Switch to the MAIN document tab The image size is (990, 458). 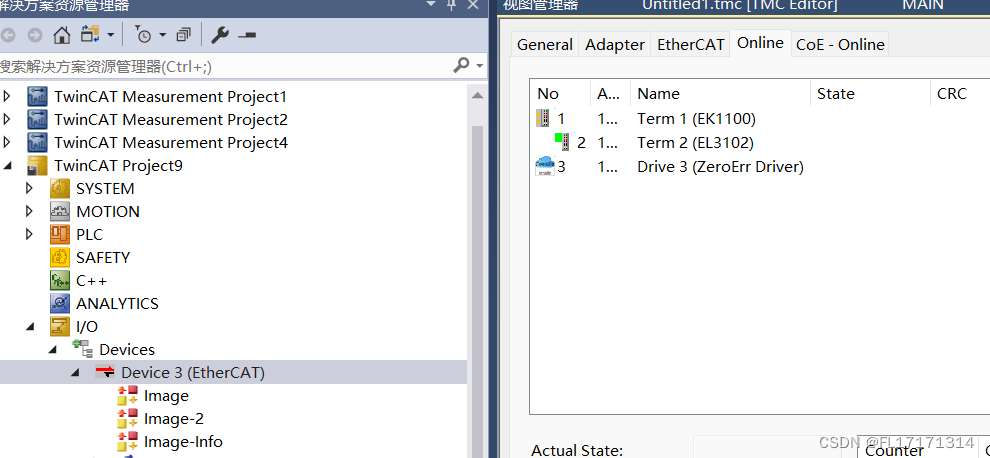[x=923, y=5]
